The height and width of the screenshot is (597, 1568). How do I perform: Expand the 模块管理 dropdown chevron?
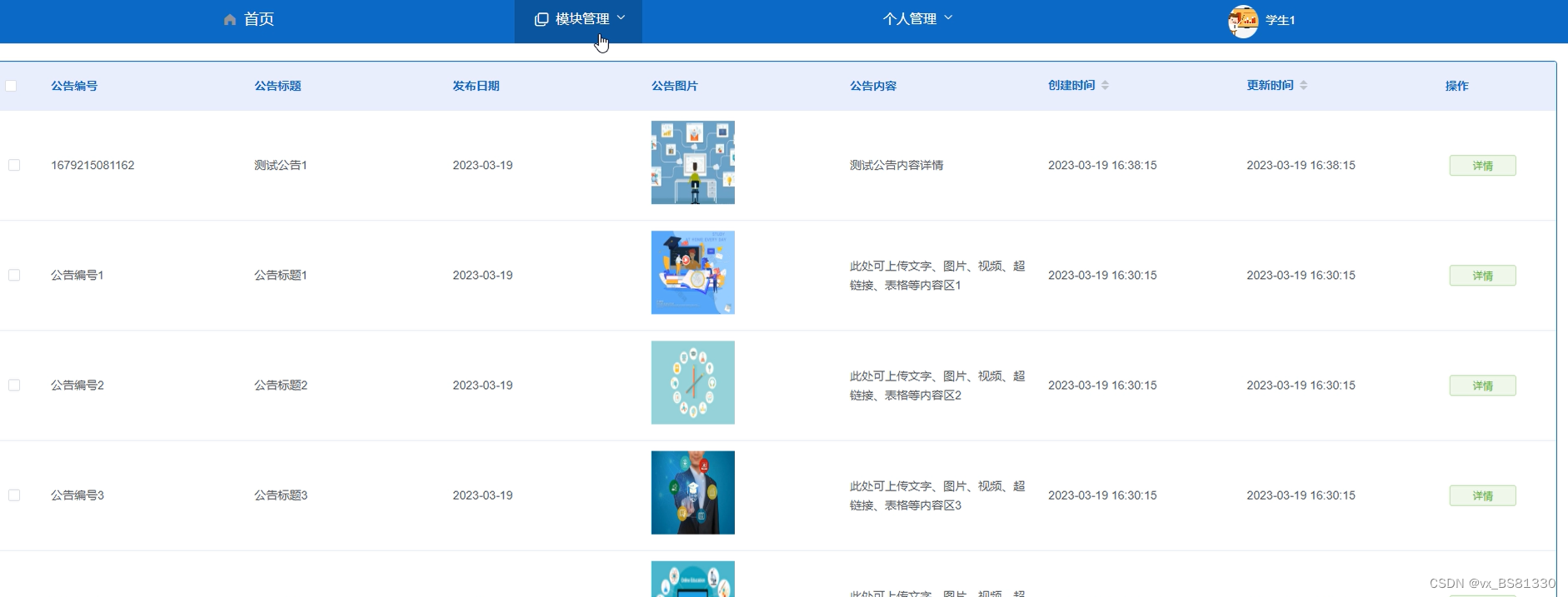[621, 17]
